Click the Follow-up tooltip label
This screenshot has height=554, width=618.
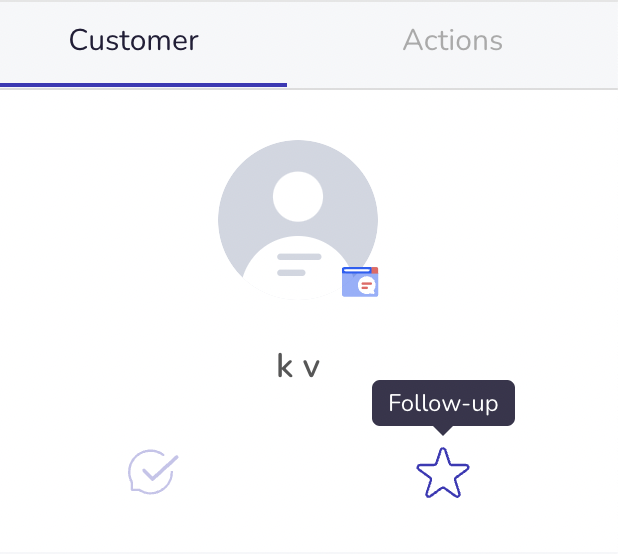pos(443,403)
